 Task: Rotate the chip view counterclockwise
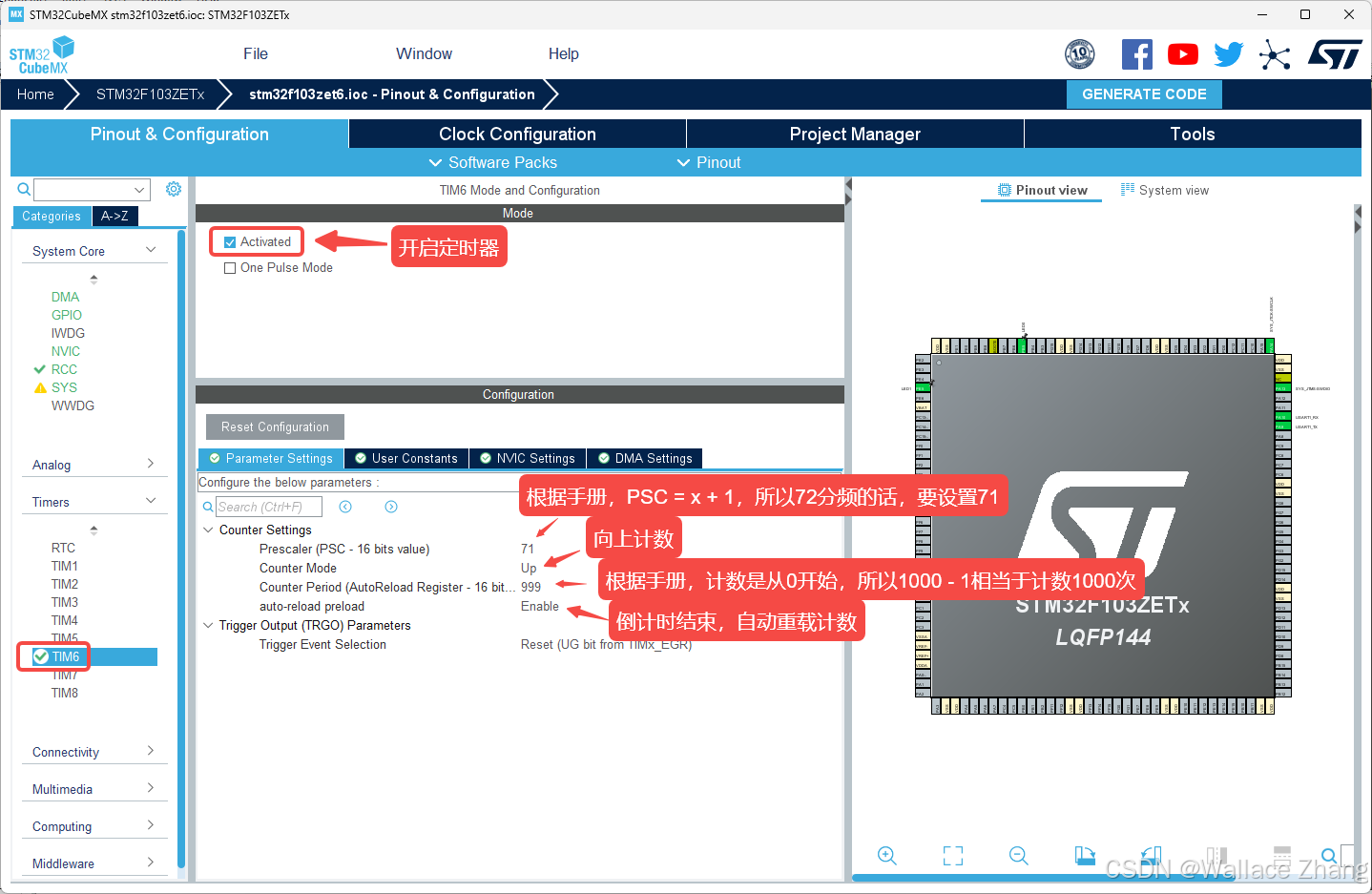pos(1151,856)
